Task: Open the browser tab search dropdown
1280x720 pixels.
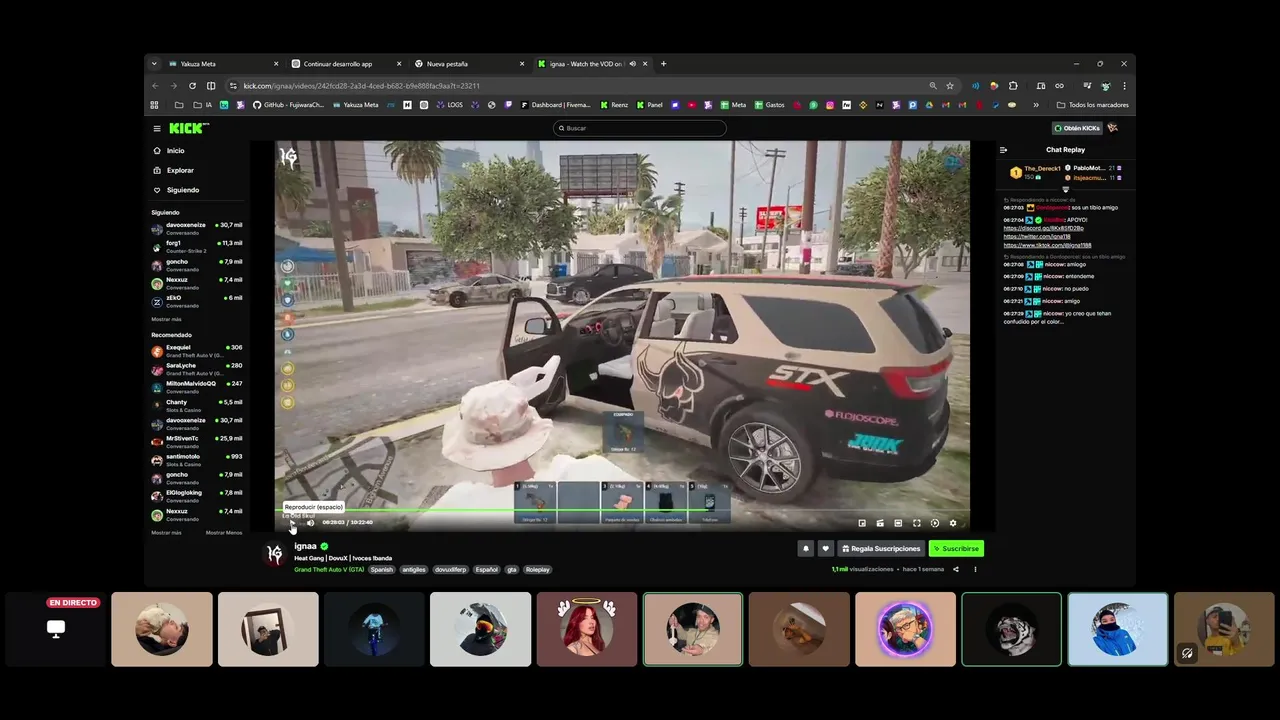Action: (x=154, y=64)
